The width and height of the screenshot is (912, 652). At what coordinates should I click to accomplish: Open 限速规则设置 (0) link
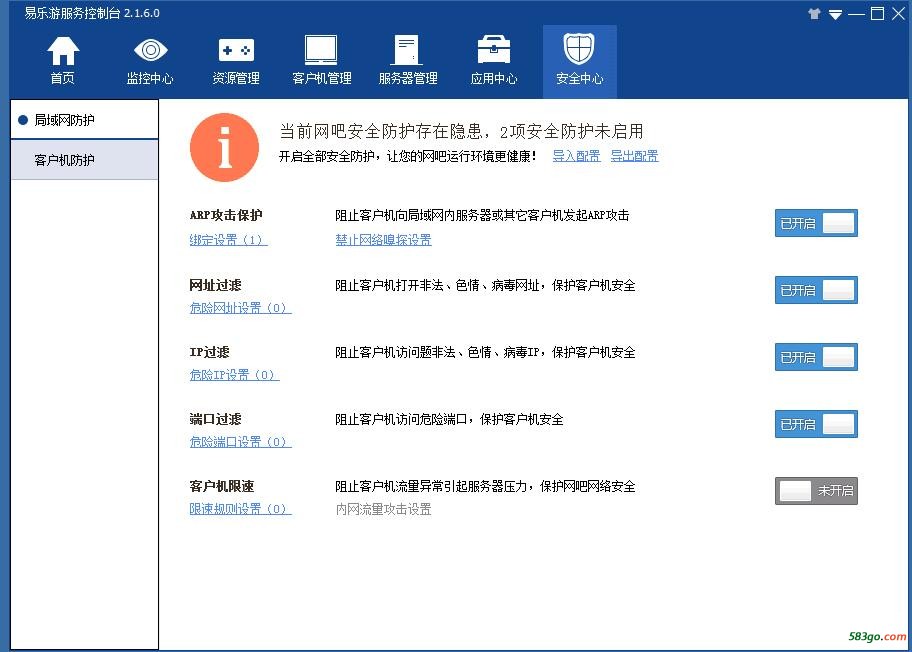tap(240, 508)
